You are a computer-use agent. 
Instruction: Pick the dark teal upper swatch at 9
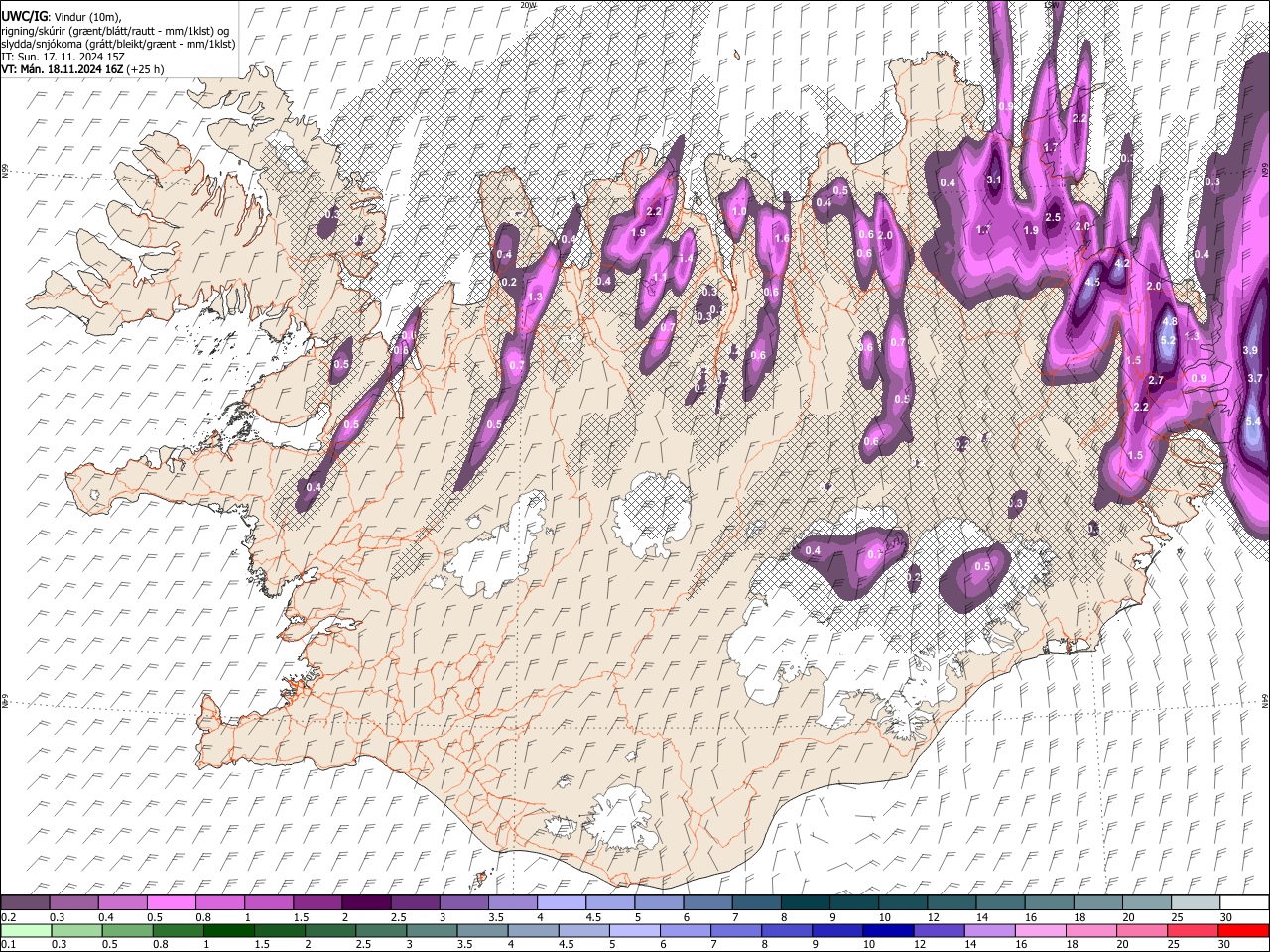(x=854, y=903)
